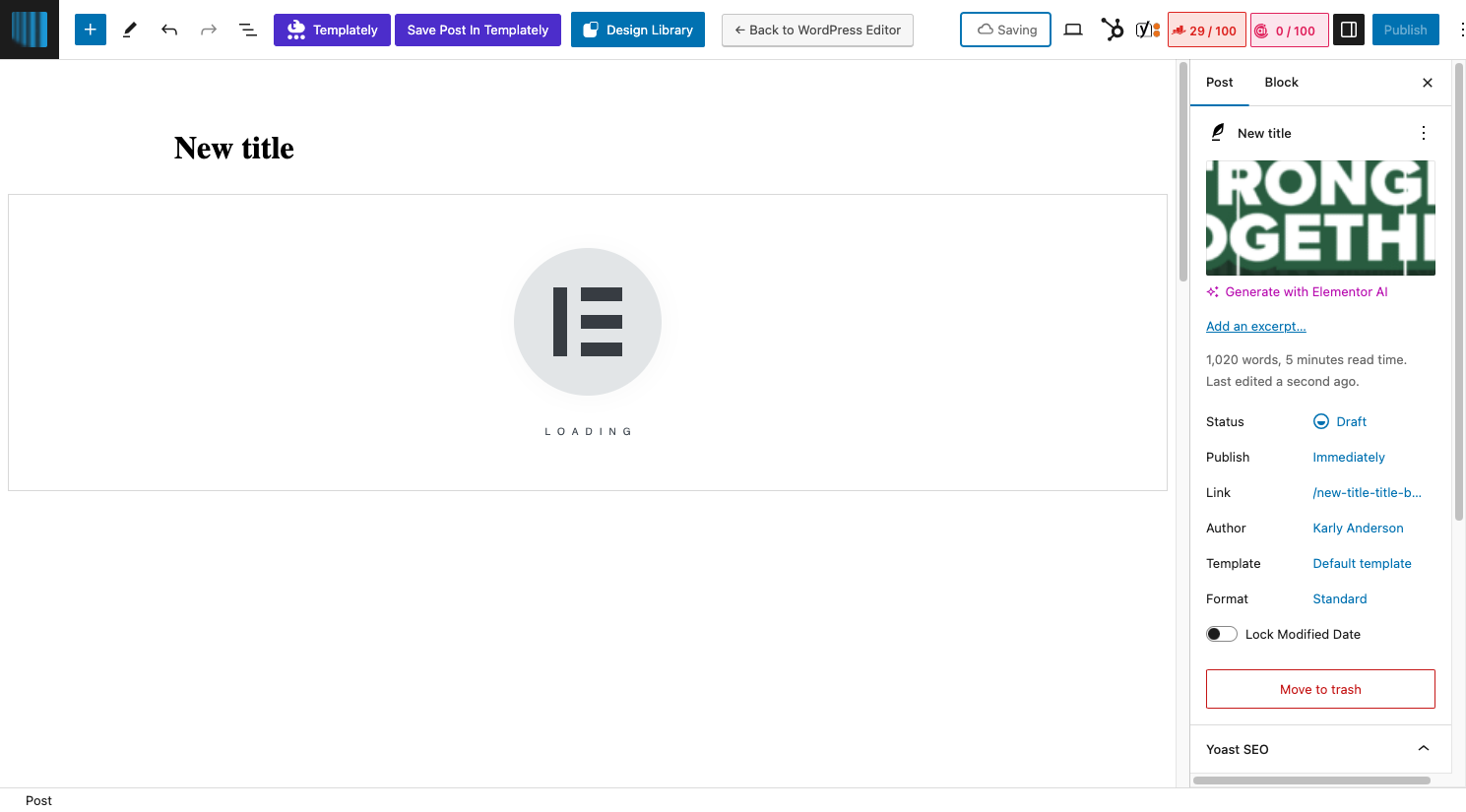Image resolution: width=1466 pixels, height=812 pixels.
Task: Open the Design Library
Action: pyautogui.click(x=638, y=30)
